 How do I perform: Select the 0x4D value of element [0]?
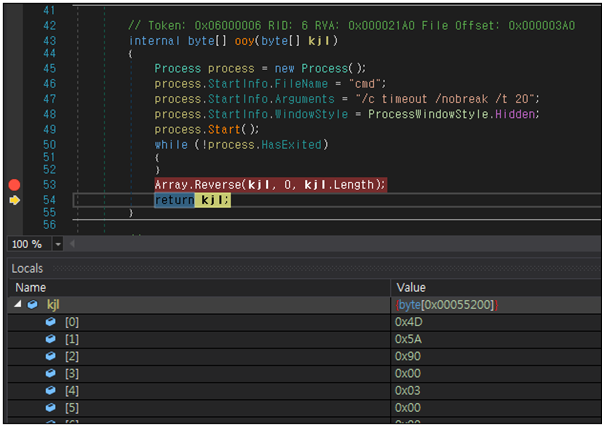coord(408,322)
